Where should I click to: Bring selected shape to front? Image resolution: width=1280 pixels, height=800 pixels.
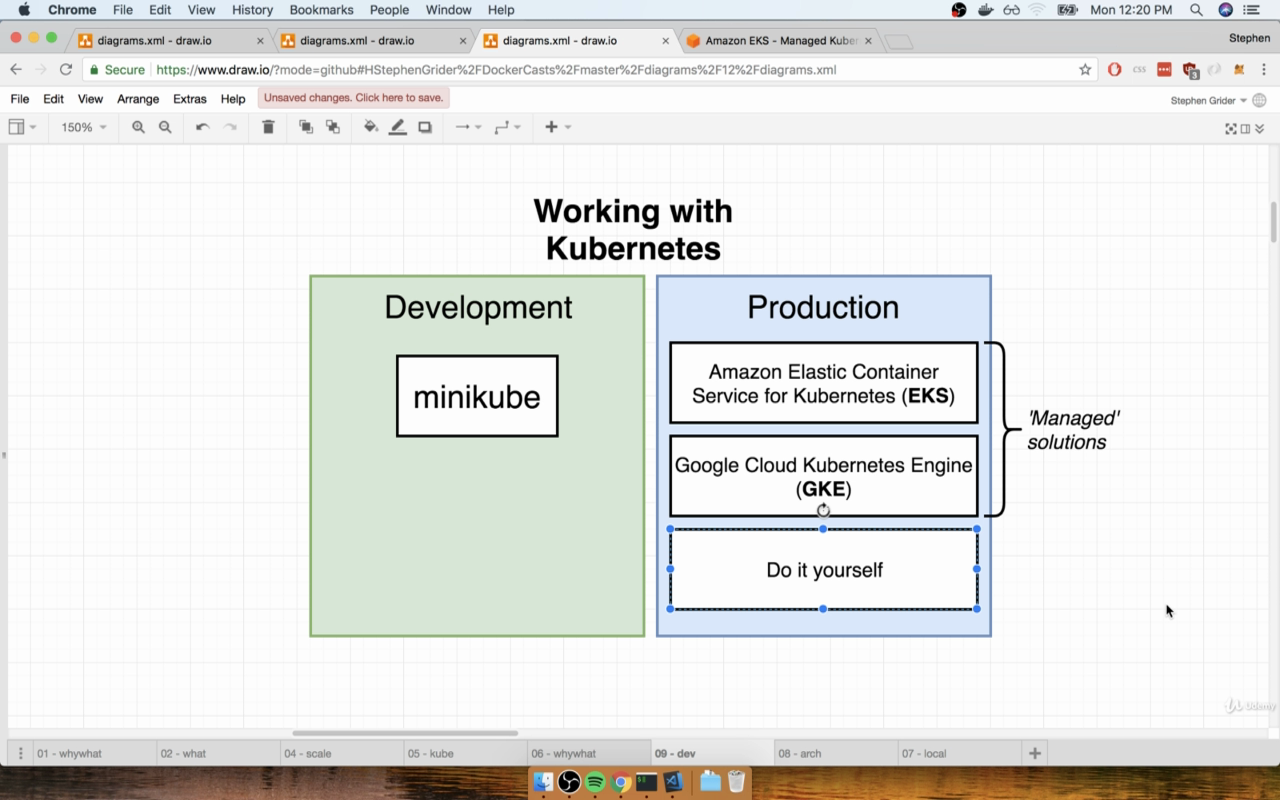coord(306,127)
